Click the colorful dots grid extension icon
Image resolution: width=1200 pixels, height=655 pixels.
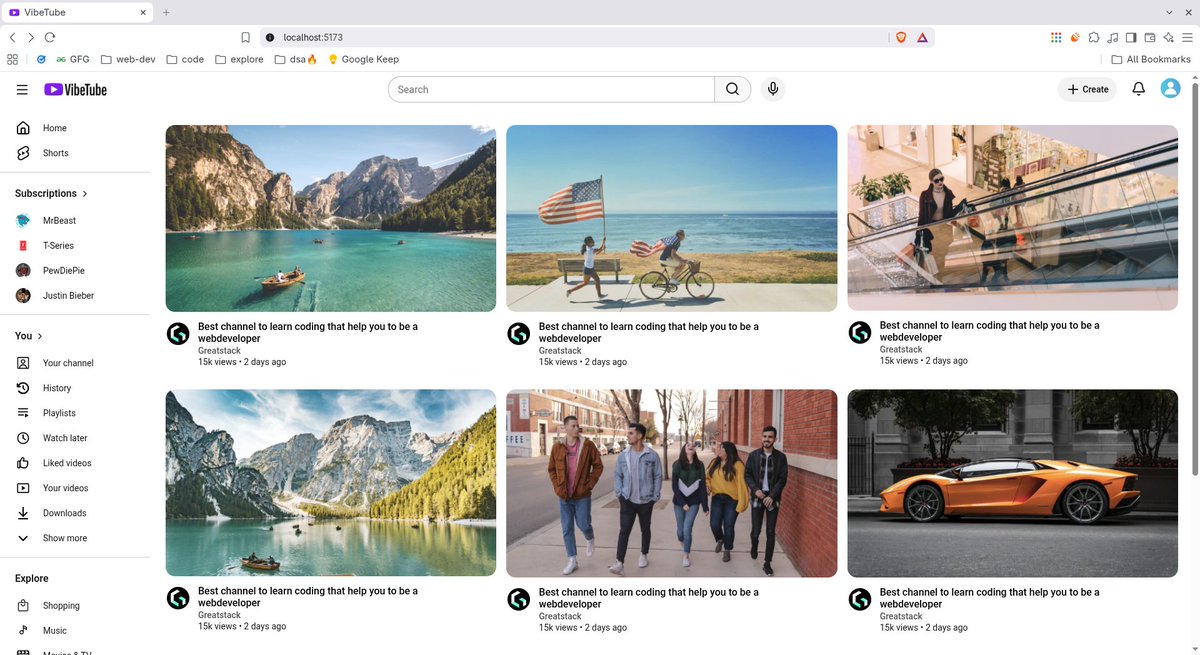pos(1056,37)
